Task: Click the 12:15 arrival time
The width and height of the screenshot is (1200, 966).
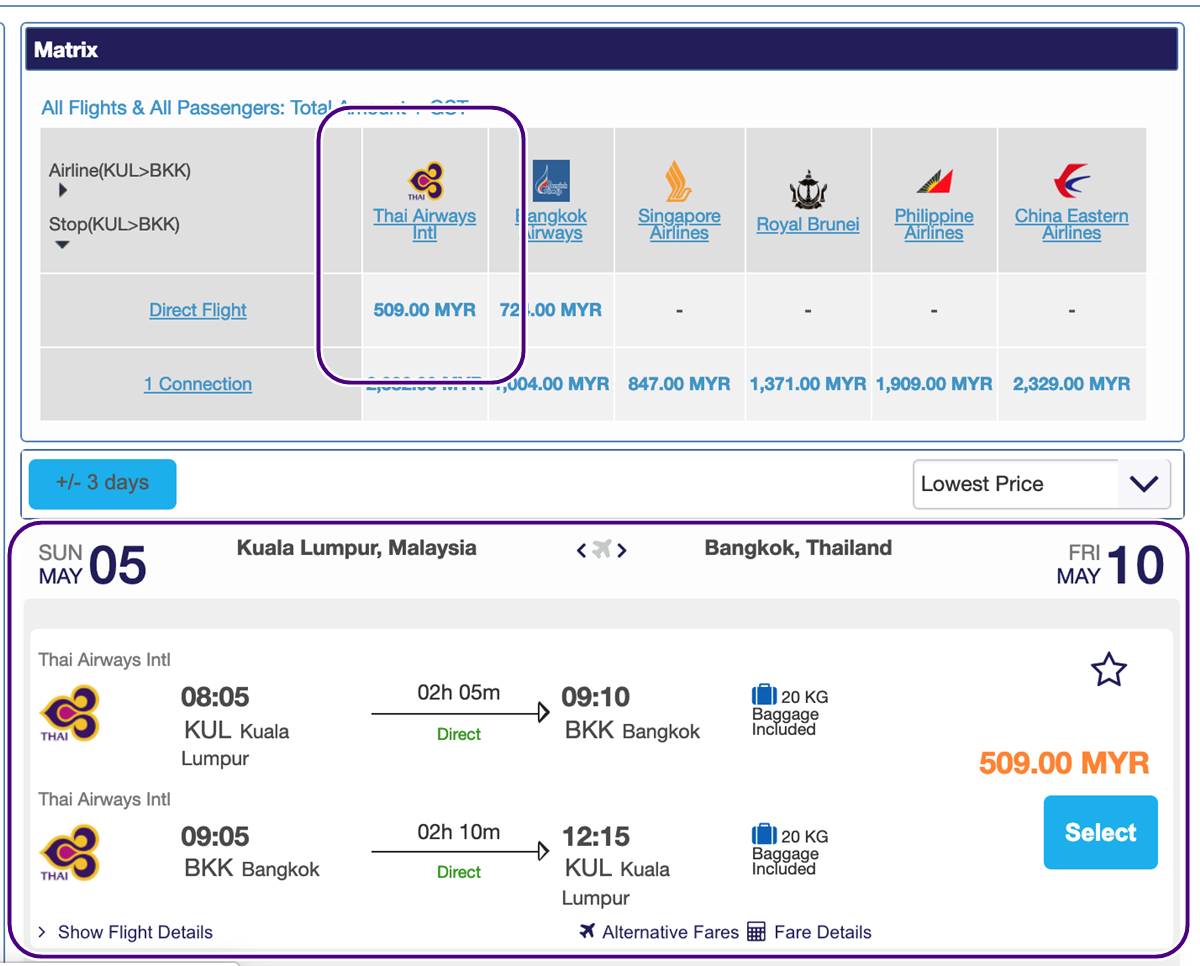Action: coord(596,836)
